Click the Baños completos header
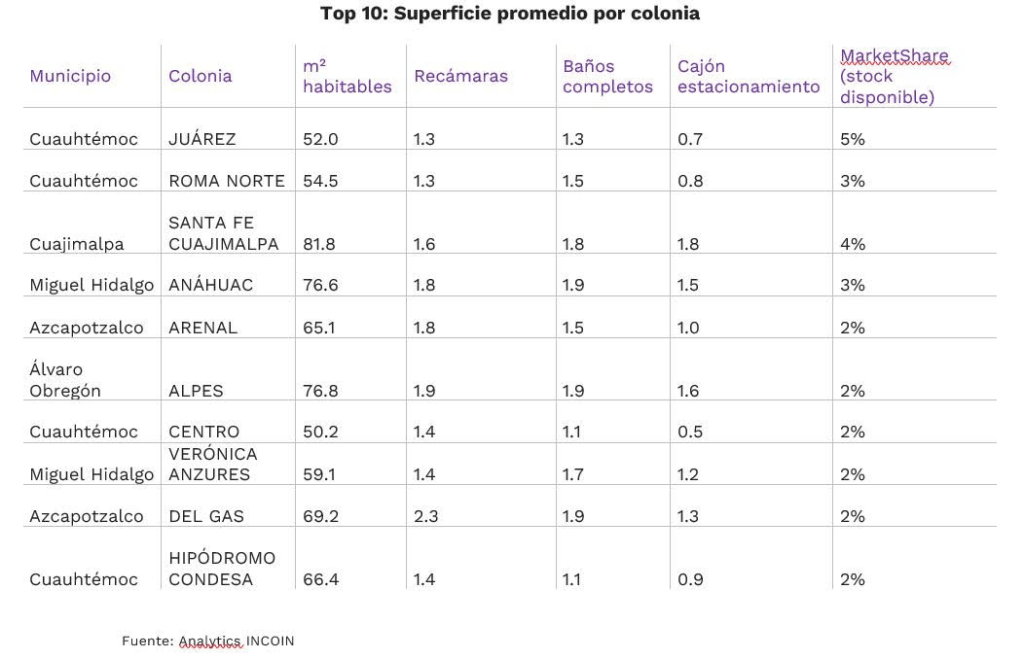The width and height of the screenshot is (1024, 659). (x=607, y=77)
